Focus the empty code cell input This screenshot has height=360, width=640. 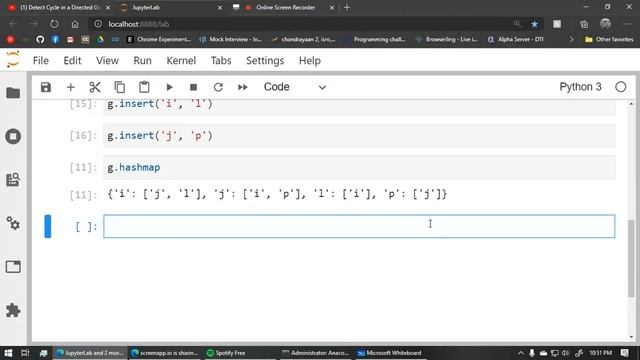coord(359,226)
